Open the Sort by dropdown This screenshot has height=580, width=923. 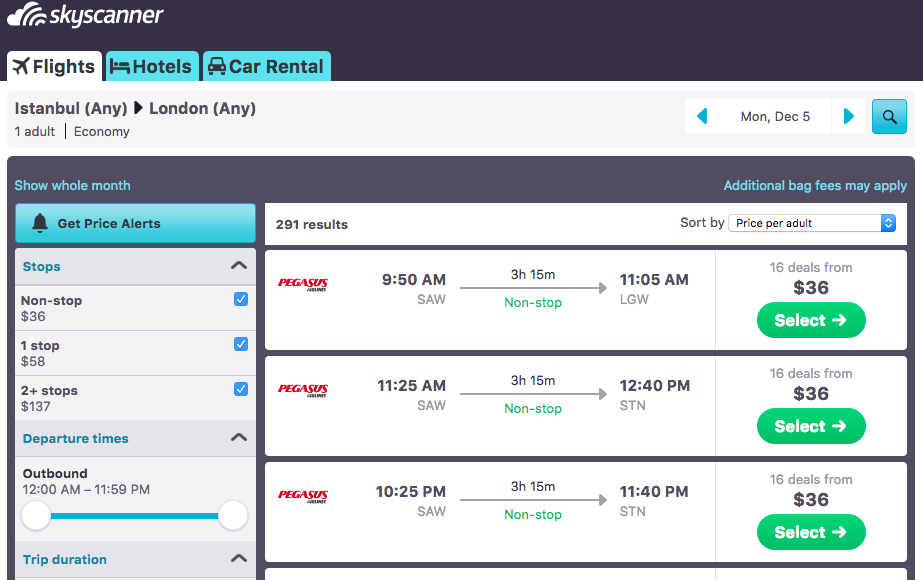point(811,223)
